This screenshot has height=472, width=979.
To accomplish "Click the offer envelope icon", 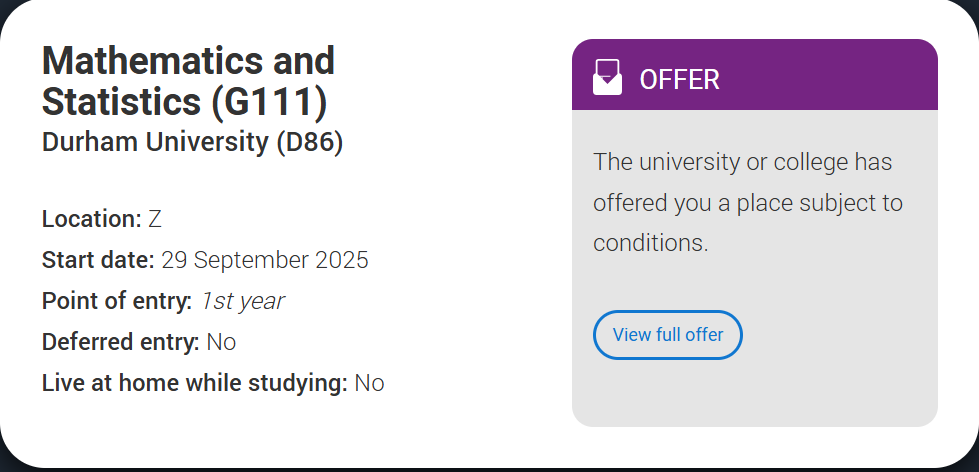I will (607, 77).
